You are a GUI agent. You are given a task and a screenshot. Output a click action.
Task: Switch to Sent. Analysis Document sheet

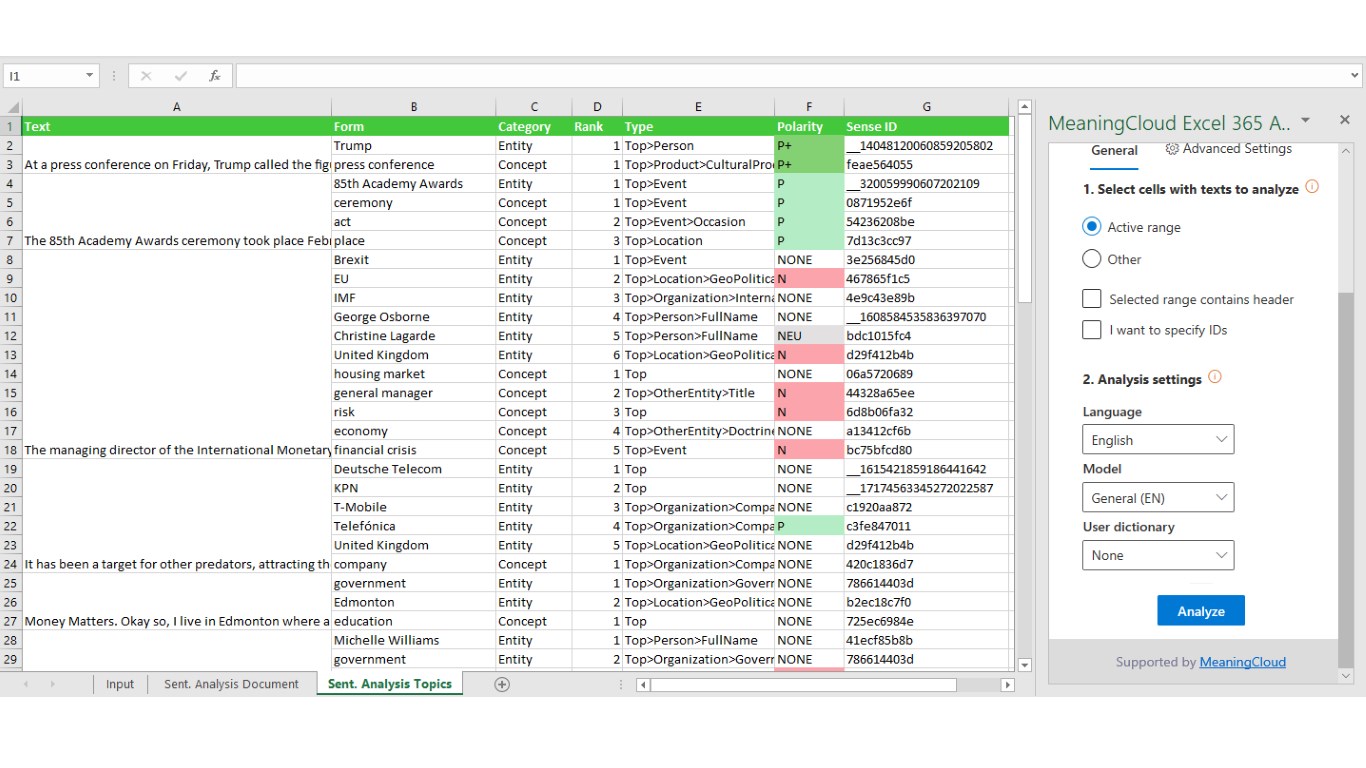coord(231,684)
